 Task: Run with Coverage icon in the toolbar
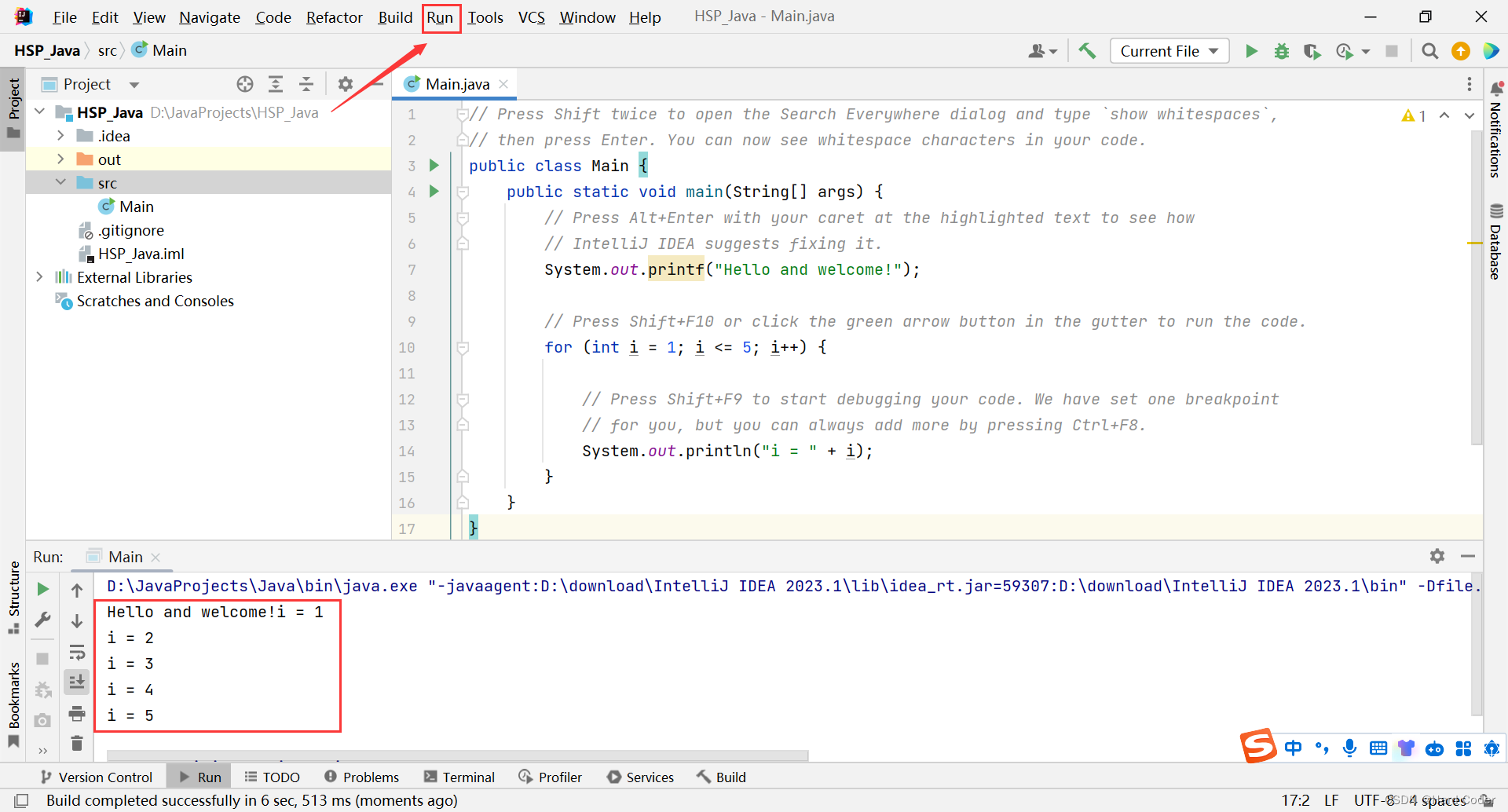(1312, 51)
